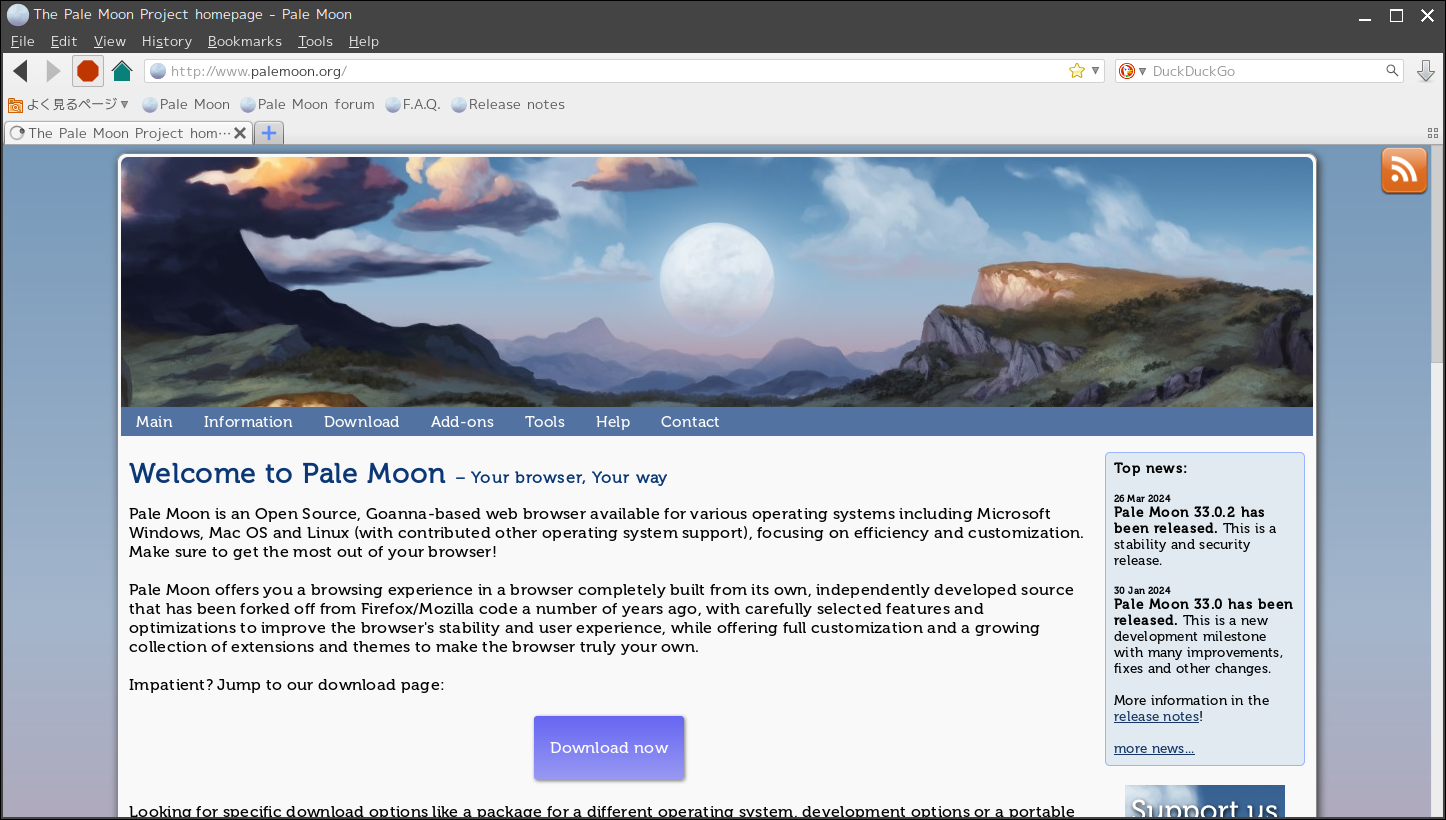Open the File menu
Screen dimensions: 1446x820
tap(22, 41)
